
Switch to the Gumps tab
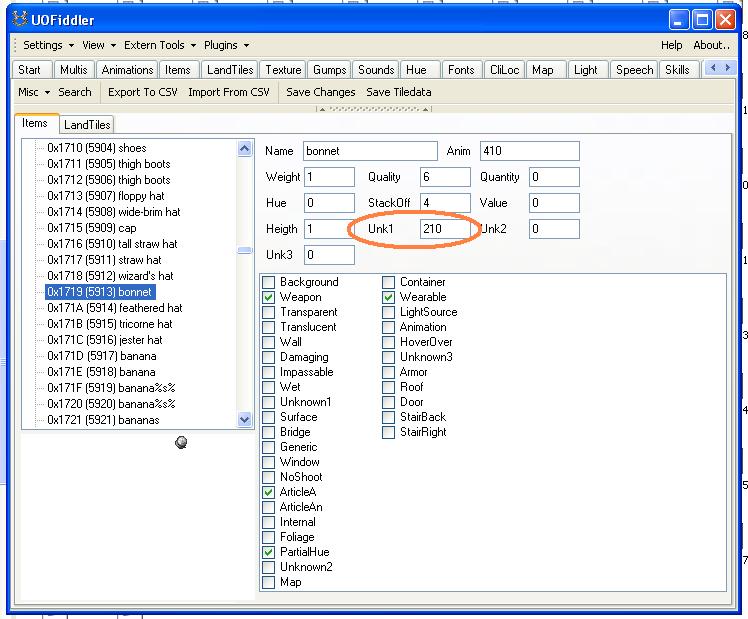click(x=330, y=70)
